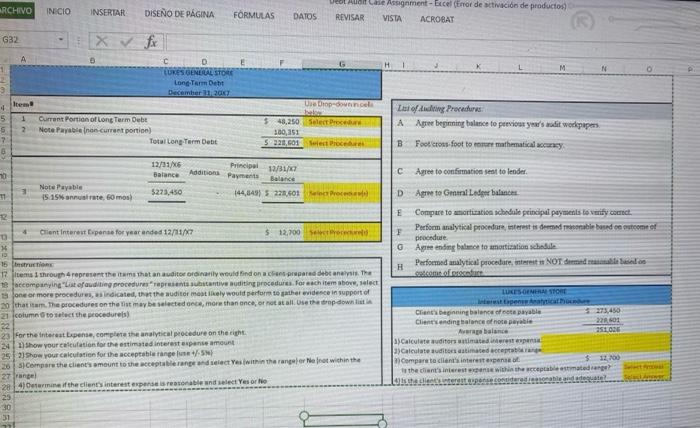Click the 251,026 average balance value
Image resolution: width=700 pixels, height=428 pixels.
[x=608, y=329]
